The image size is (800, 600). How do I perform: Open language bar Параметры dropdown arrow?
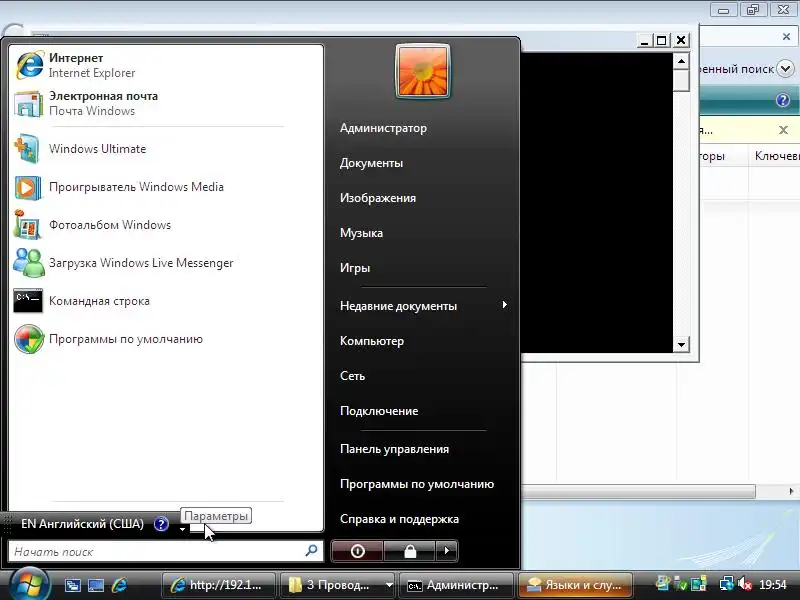(182, 529)
